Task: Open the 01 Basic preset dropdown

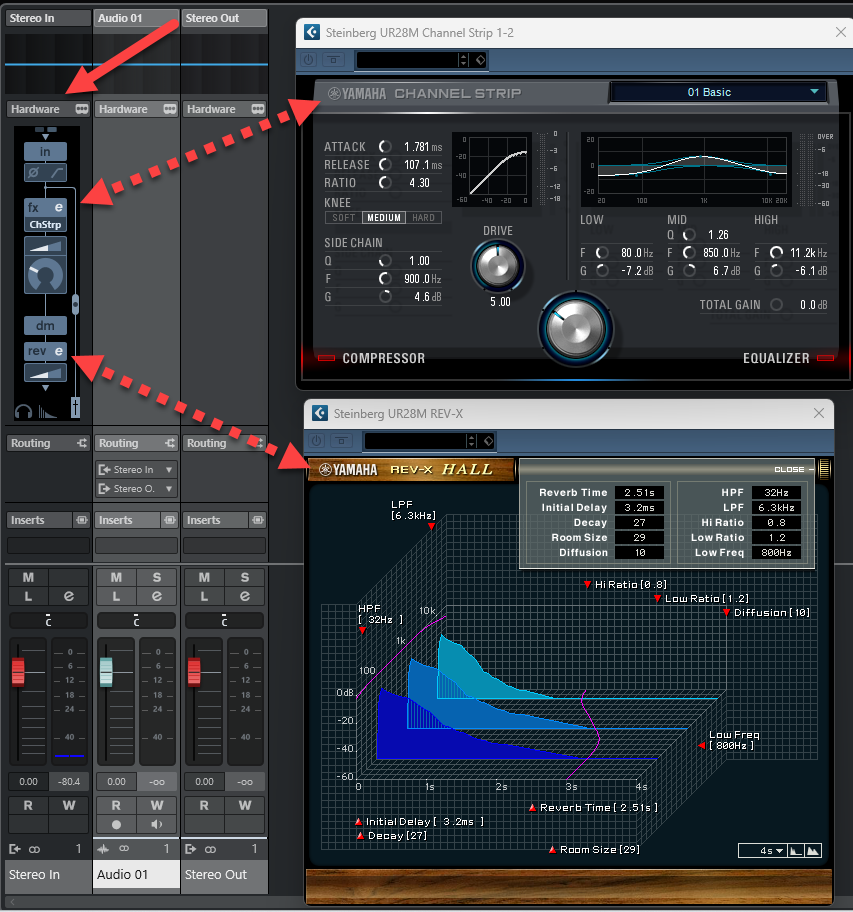Action: point(718,92)
